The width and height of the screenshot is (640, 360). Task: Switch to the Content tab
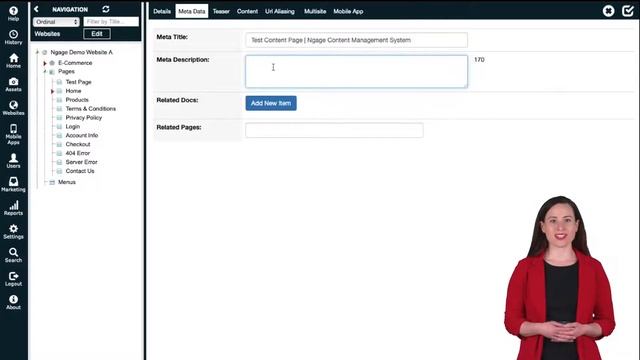[247, 11]
